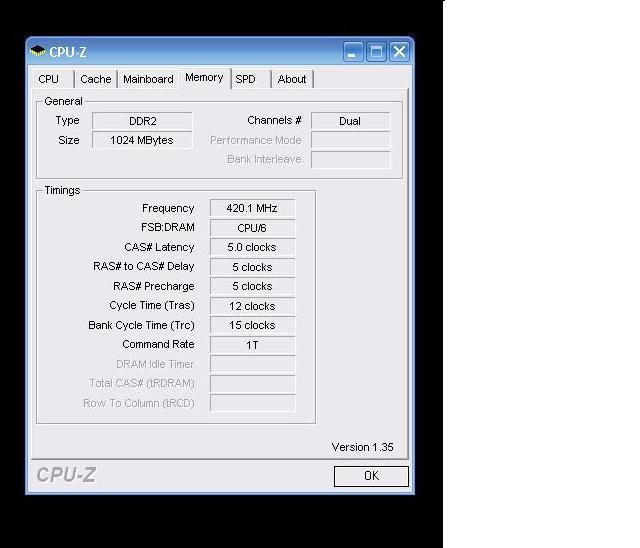Image resolution: width=640 pixels, height=548 pixels.
Task: Click the empty DRAM Idle Timer field
Action: [252, 364]
